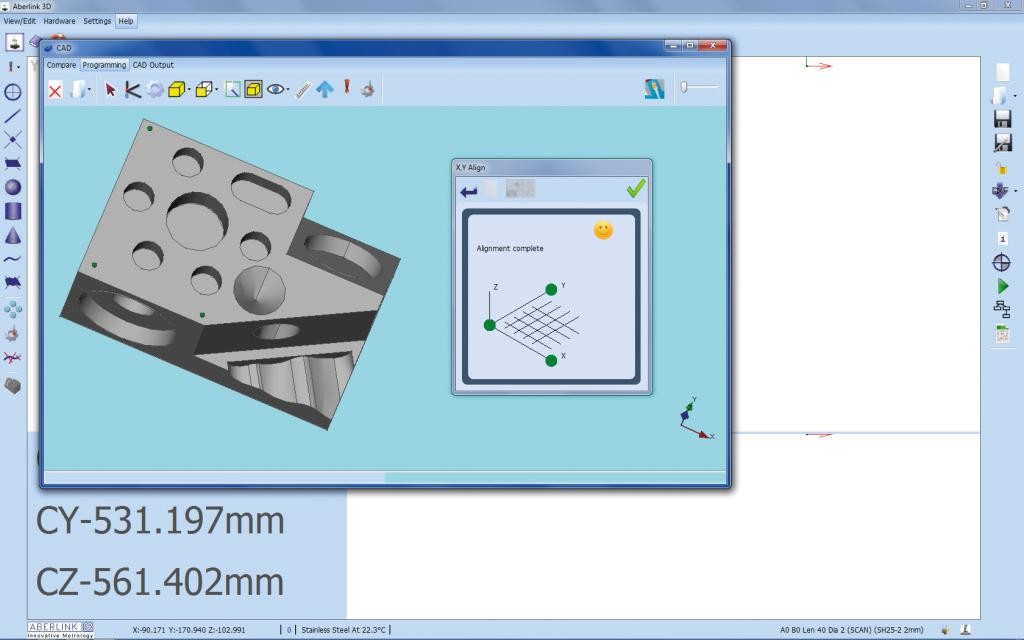Viewport: 1024px width, 640px height.
Task: Click the red X delete icon in CAD toolbar
Action: click(x=55, y=90)
